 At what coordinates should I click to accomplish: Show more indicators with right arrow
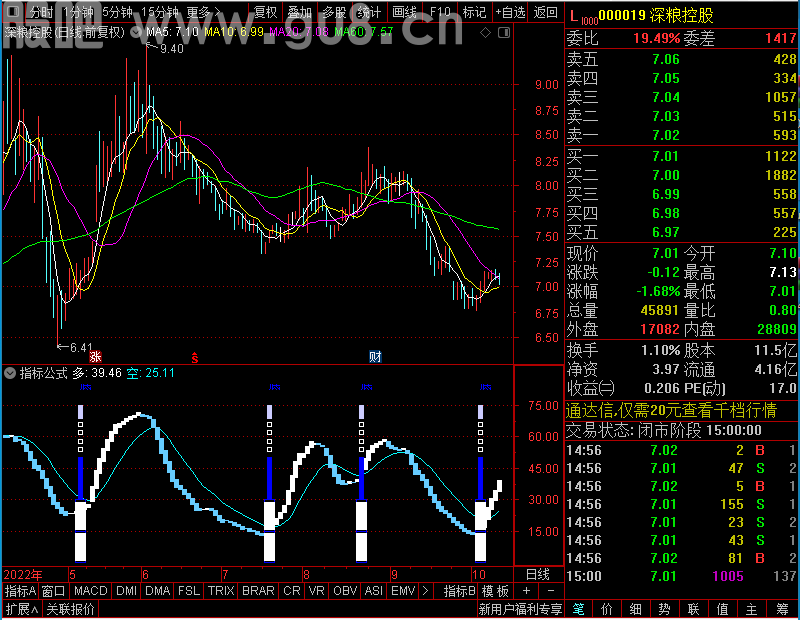tap(426, 591)
